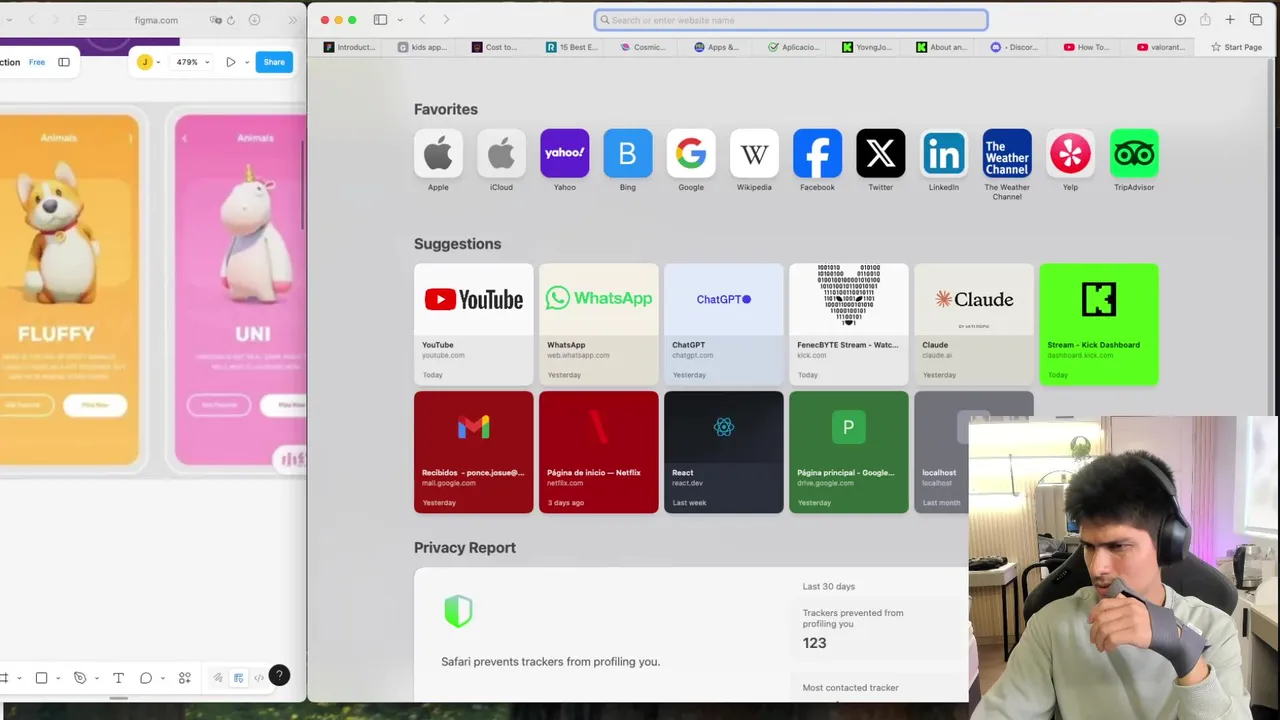The image size is (1280, 720).
Task: Open the 'FenecBYTE Stream' kick.com suggestion
Action: tap(849, 324)
